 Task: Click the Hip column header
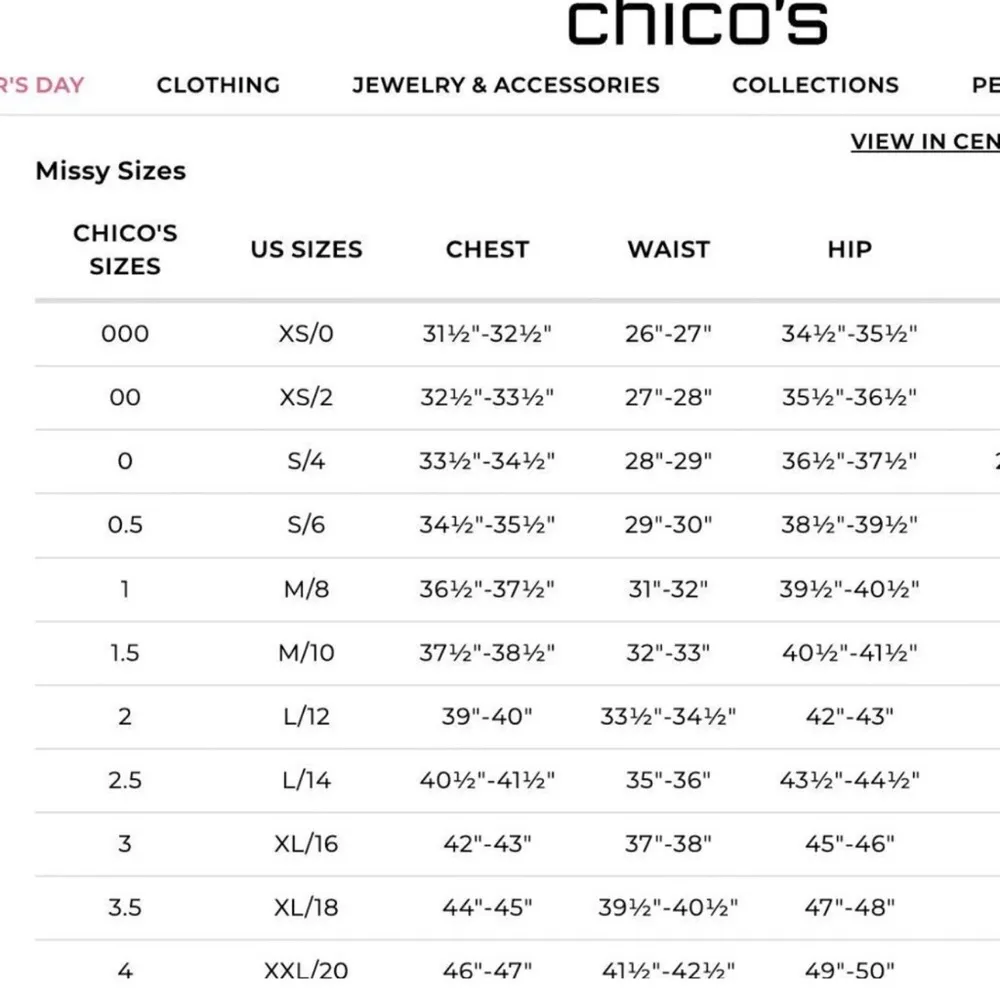(849, 249)
